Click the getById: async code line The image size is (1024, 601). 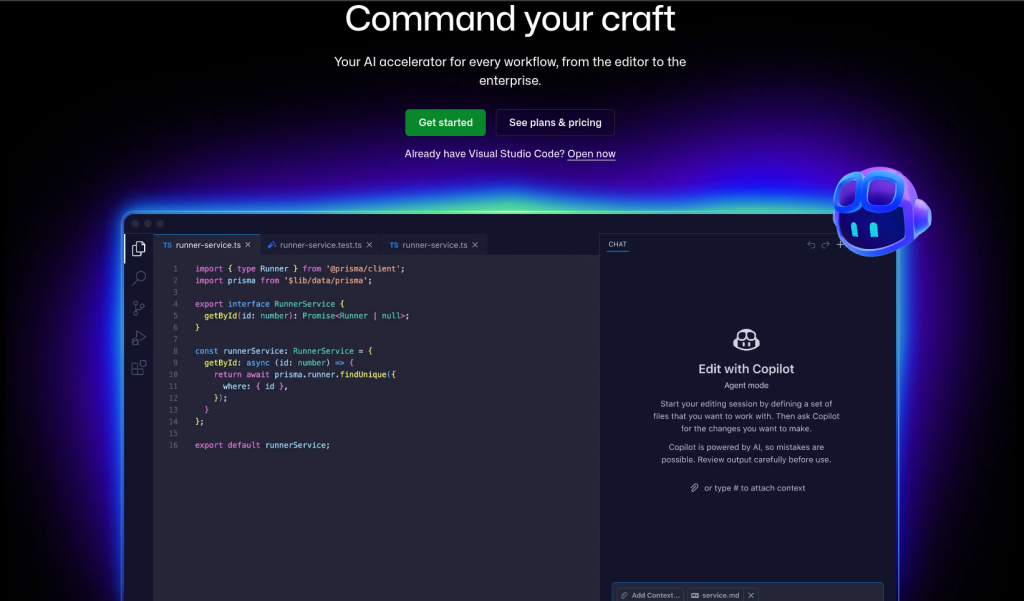point(279,363)
